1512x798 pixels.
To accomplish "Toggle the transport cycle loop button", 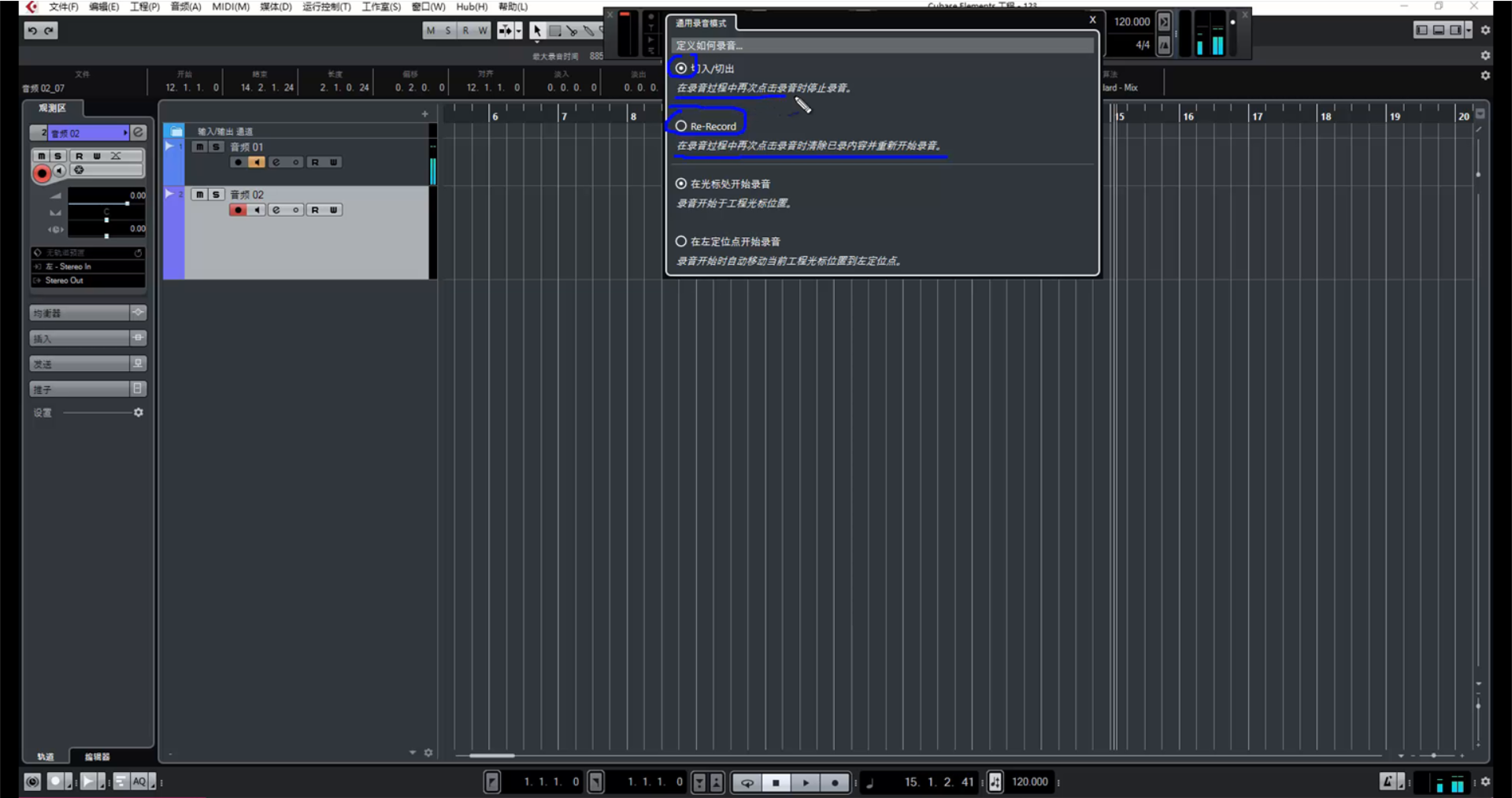I will click(747, 782).
